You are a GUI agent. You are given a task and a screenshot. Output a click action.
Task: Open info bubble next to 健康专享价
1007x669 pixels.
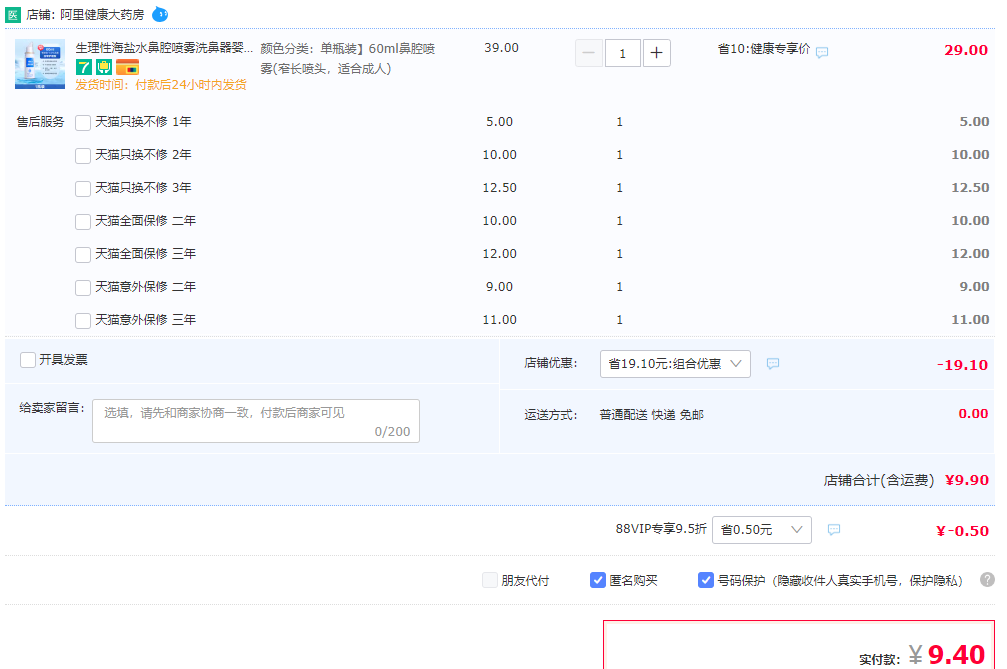coord(821,53)
